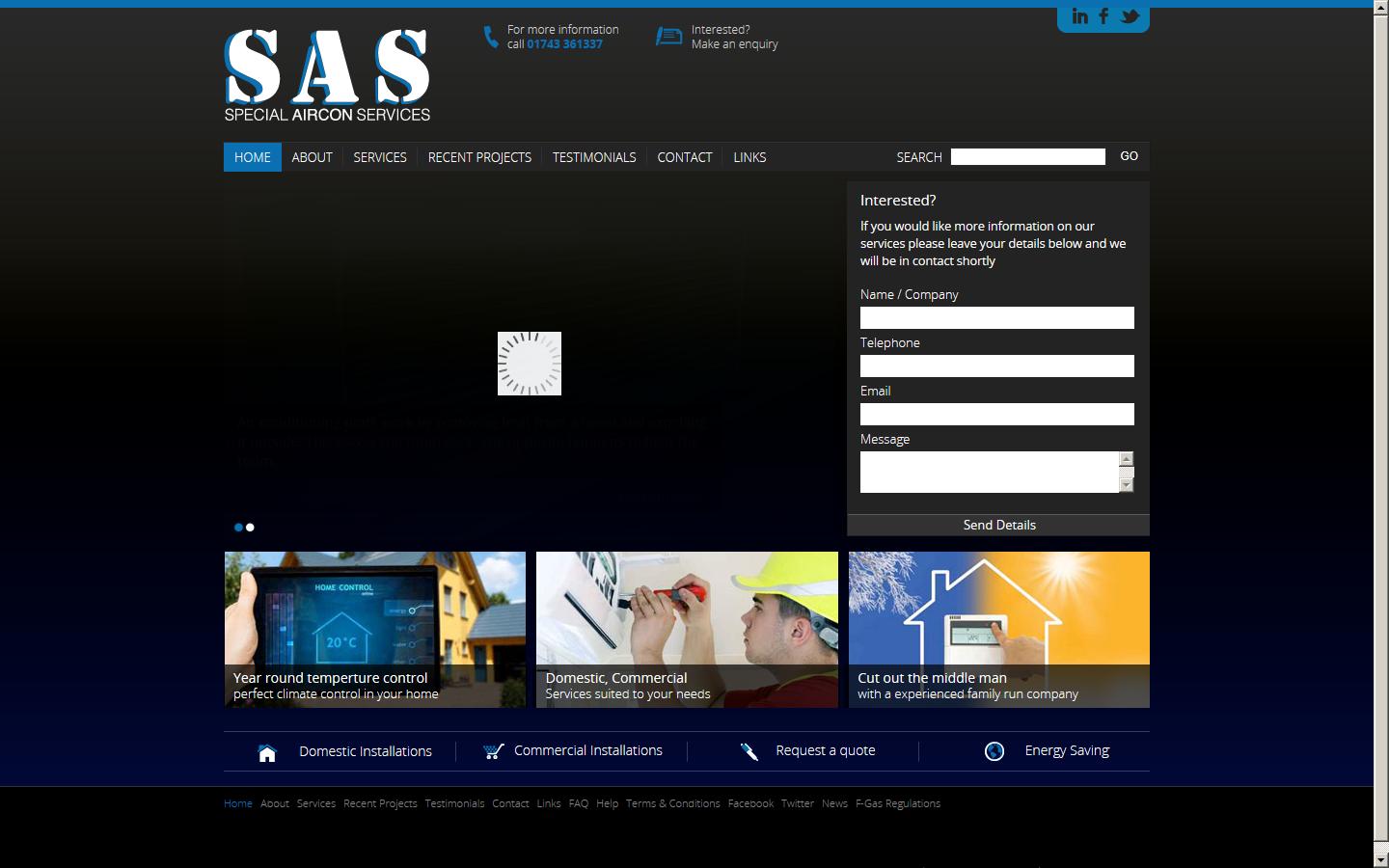Select the Domestic Installations house icon
The height and width of the screenshot is (868, 1389).
(266, 752)
